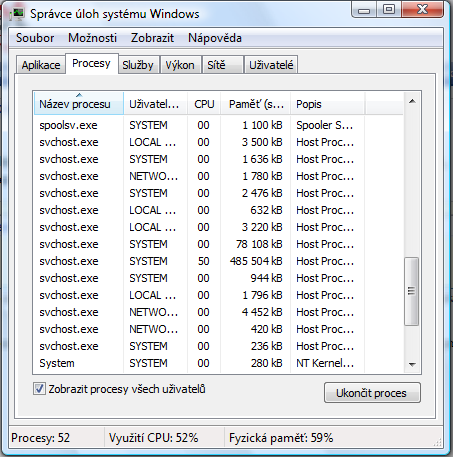
Task: Click the scrollbar up arrow
Action: [x=412, y=101]
